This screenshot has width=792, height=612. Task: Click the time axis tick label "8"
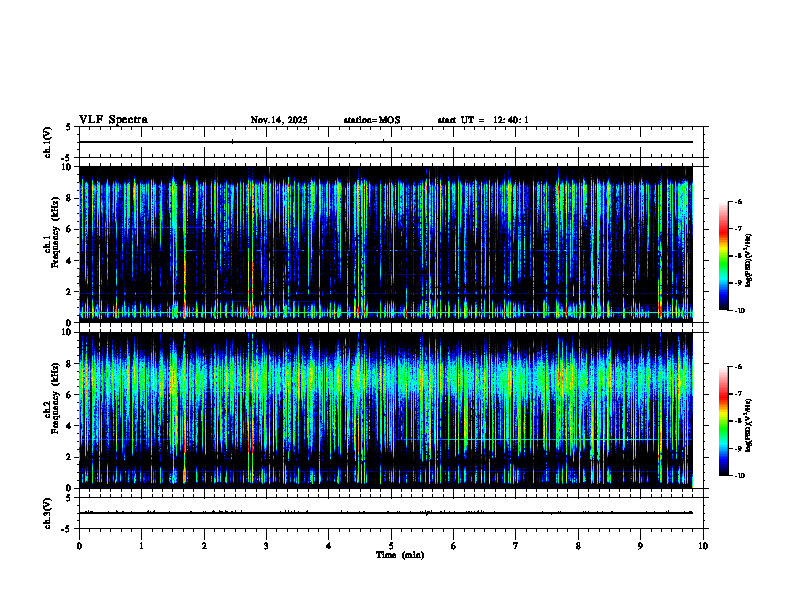click(x=578, y=546)
